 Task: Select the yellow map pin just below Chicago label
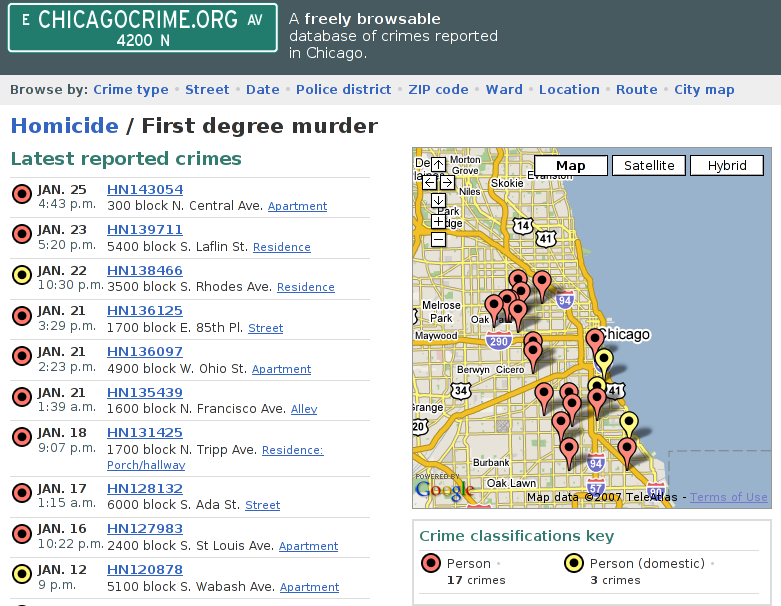point(604,363)
